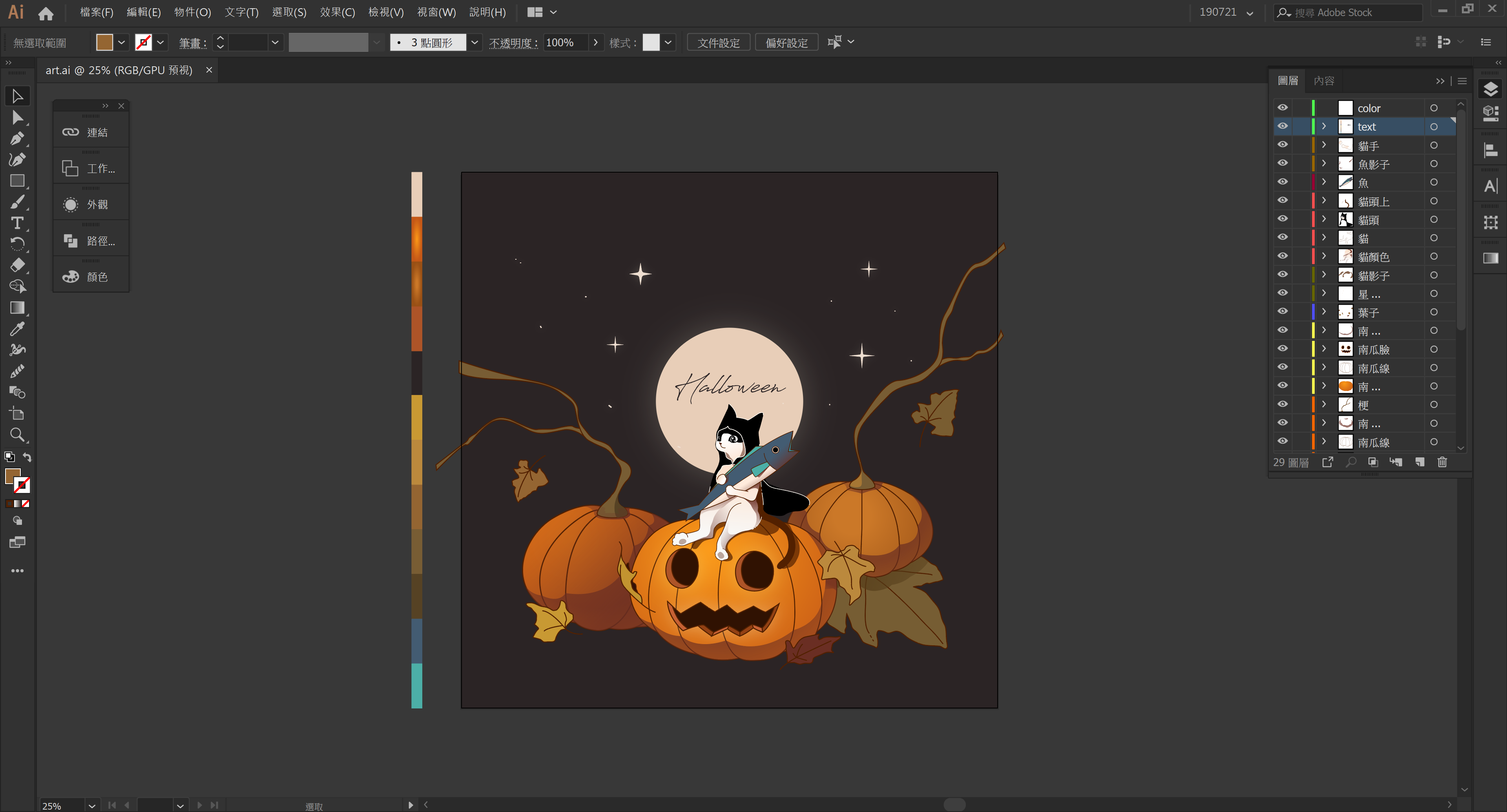Select the Selection tool arrow
The height and width of the screenshot is (812, 1507).
17,96
